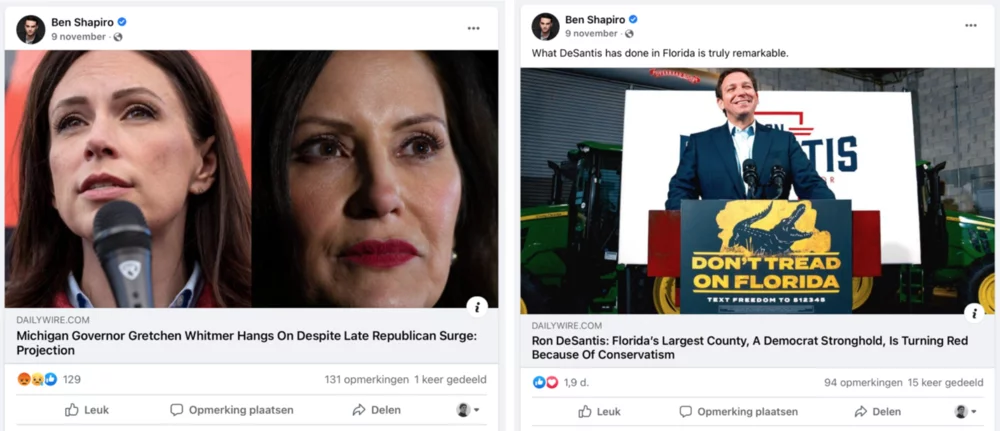
Task: Open the 131 opmerkingen comment count
Action: (367, 379)
